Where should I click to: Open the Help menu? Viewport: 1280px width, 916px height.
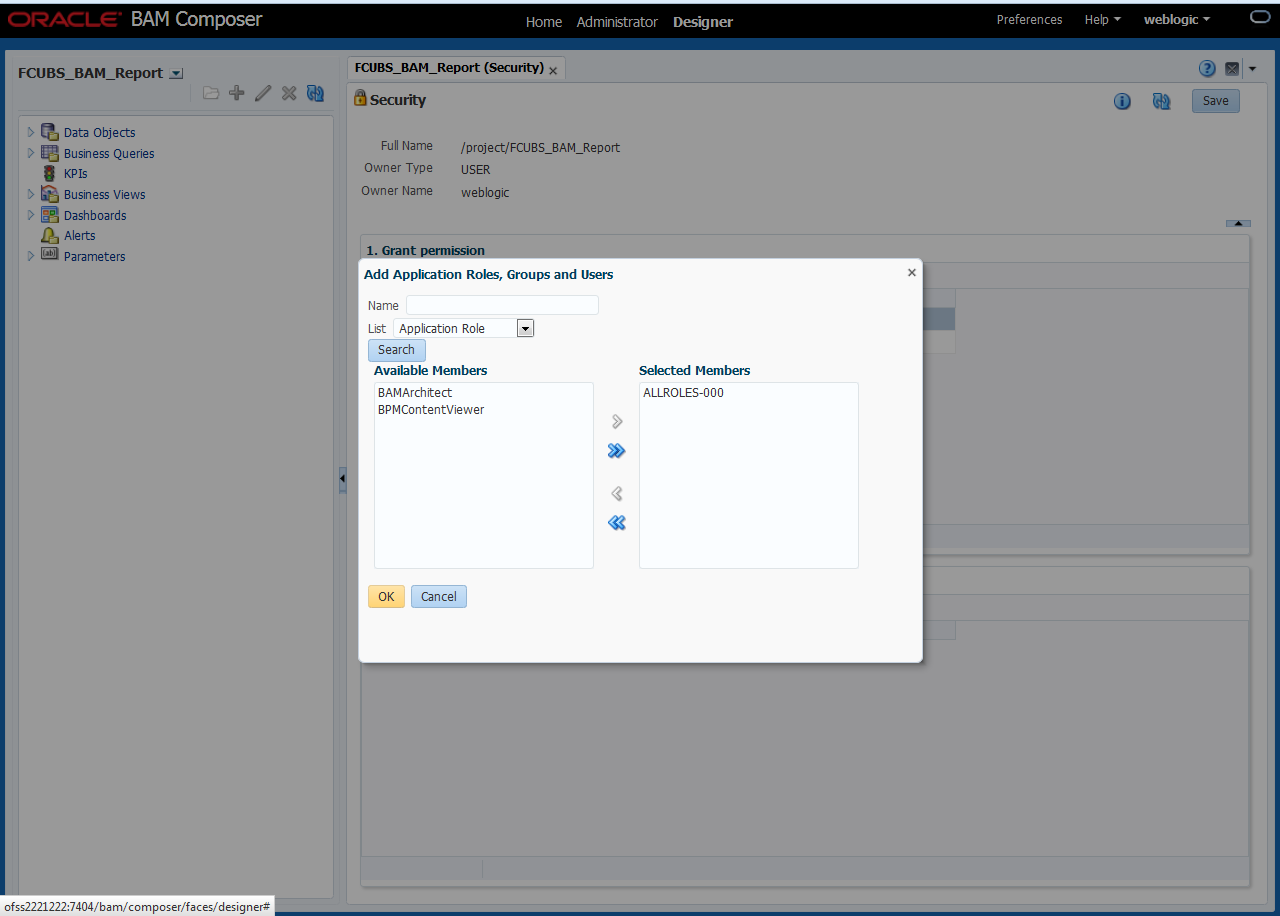click(1102, 19)
